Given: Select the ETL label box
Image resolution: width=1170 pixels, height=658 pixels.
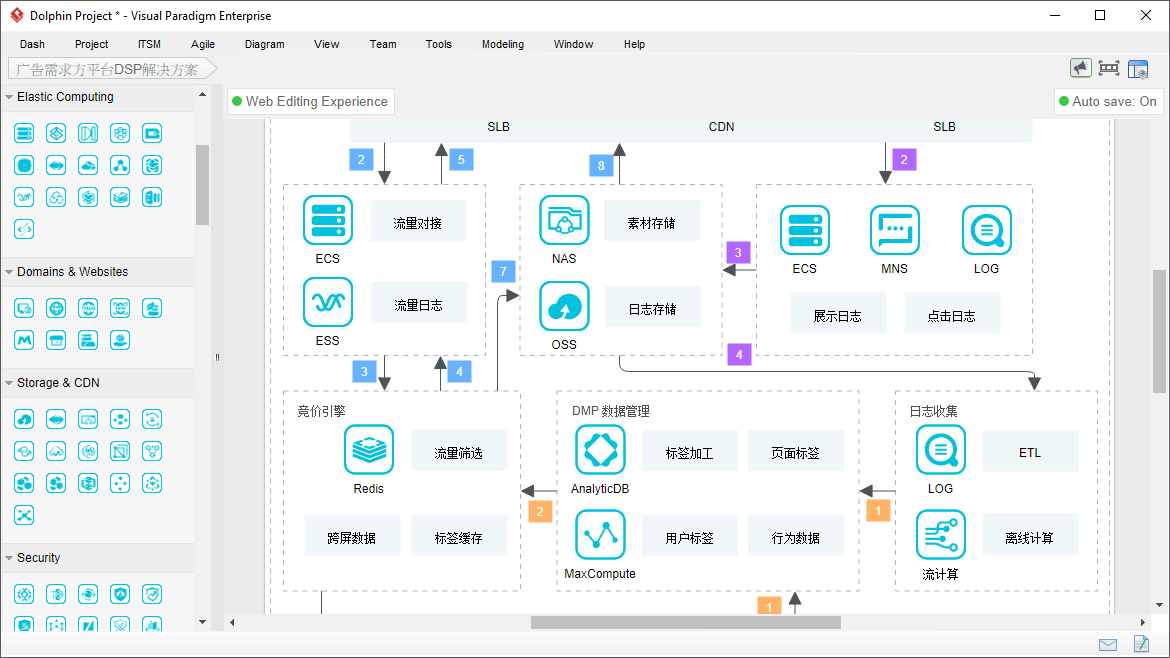Looking at the screenshot, I should pos(1030,451).
